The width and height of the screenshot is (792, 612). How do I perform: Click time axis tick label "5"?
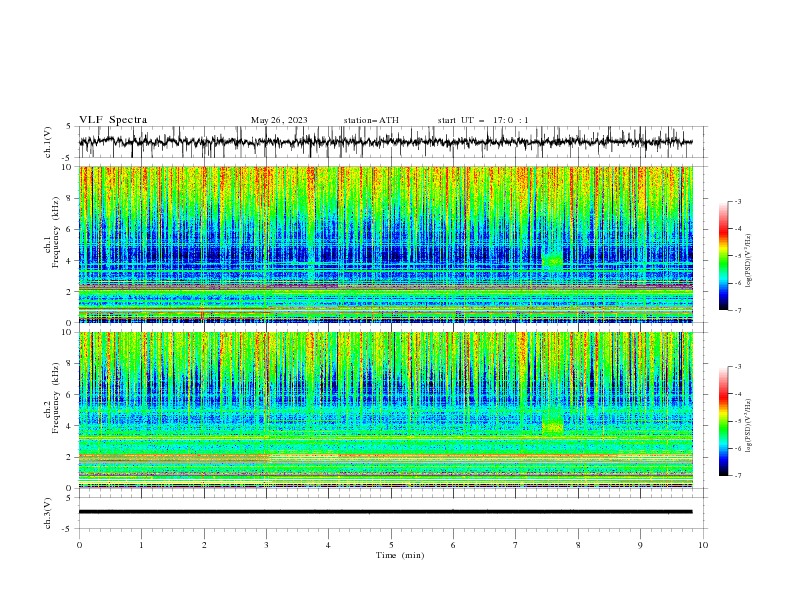point(391,545)
